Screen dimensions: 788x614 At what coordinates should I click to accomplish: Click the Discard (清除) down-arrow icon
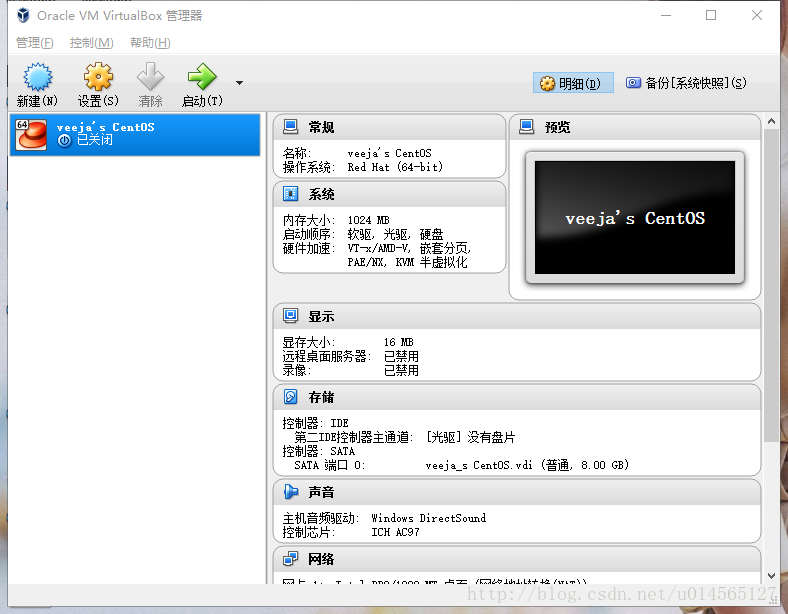tap(150, 76)
